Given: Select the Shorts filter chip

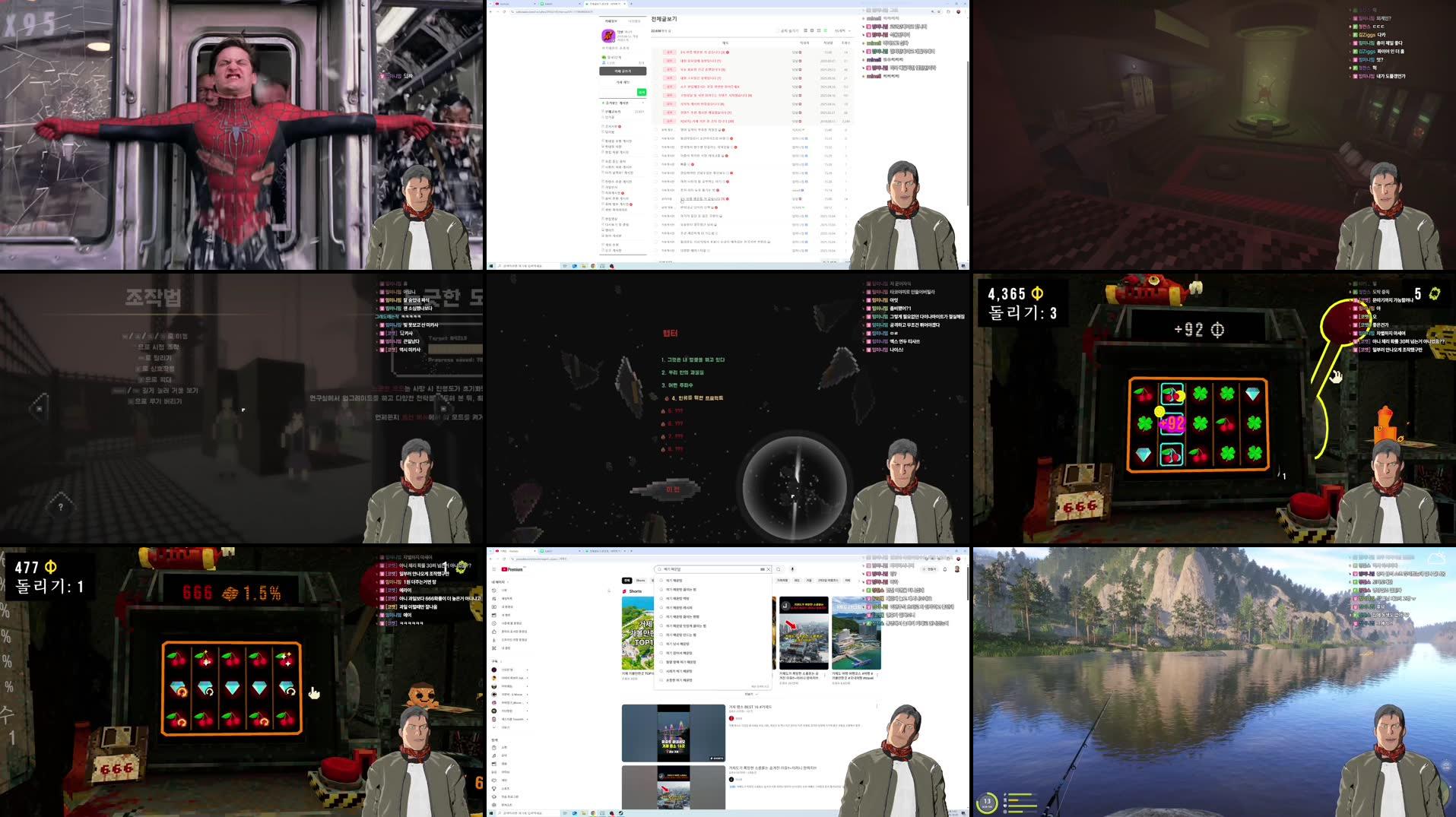Looking at the screenshot, I should pyautogui.click(x=640, y=581).
